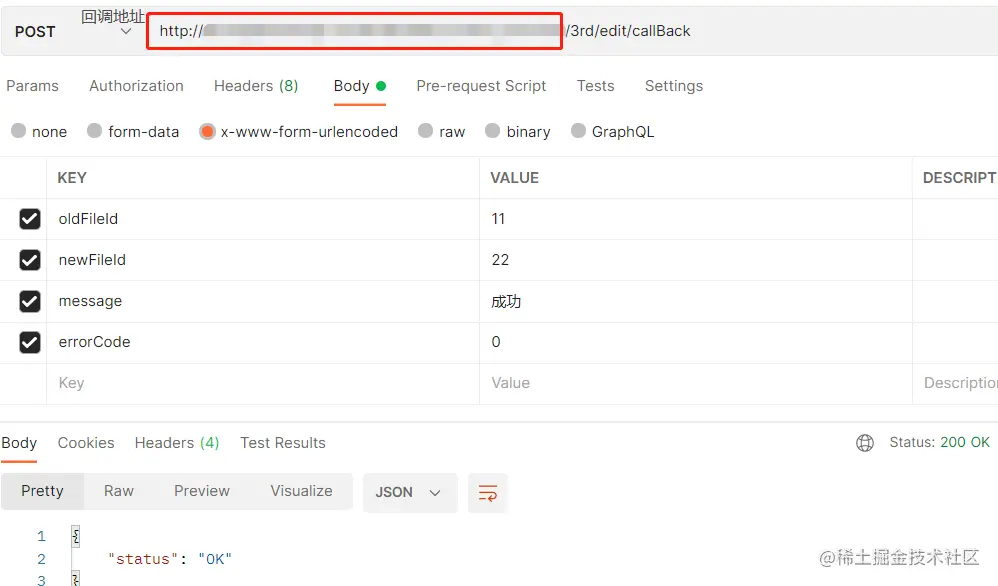
Task: Uncheck the message parameter row
Action: [x=29, y=301]
